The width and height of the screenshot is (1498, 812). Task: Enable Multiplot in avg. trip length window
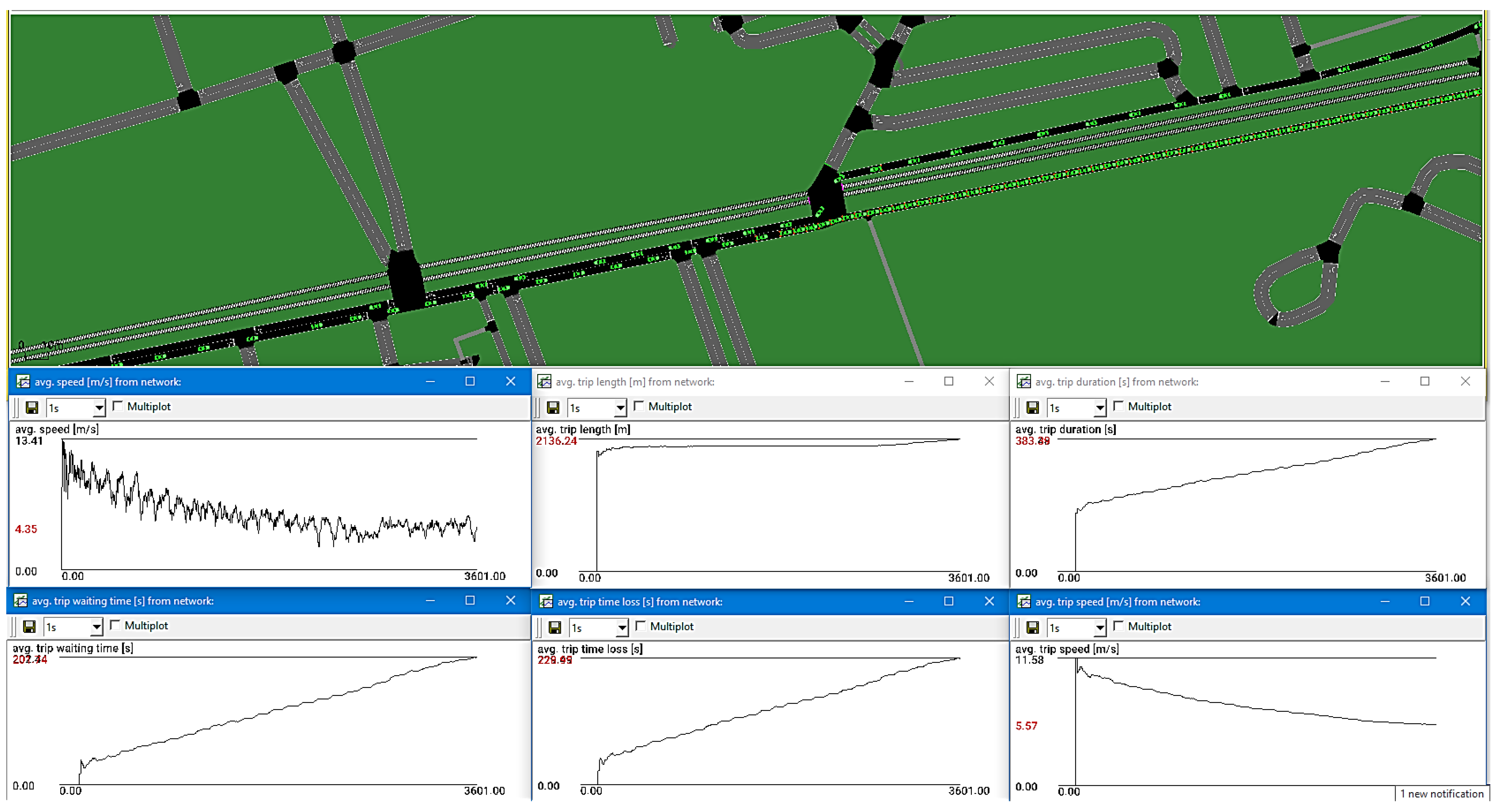tap(639, 406)
